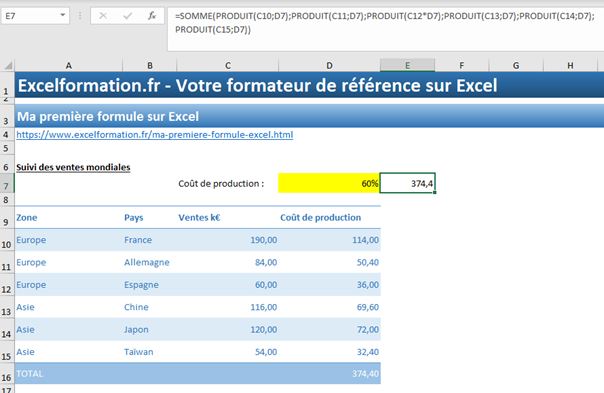Viewport: 604px width, 393px height.
Task: Select row 7 header
Action: (7, 184)
